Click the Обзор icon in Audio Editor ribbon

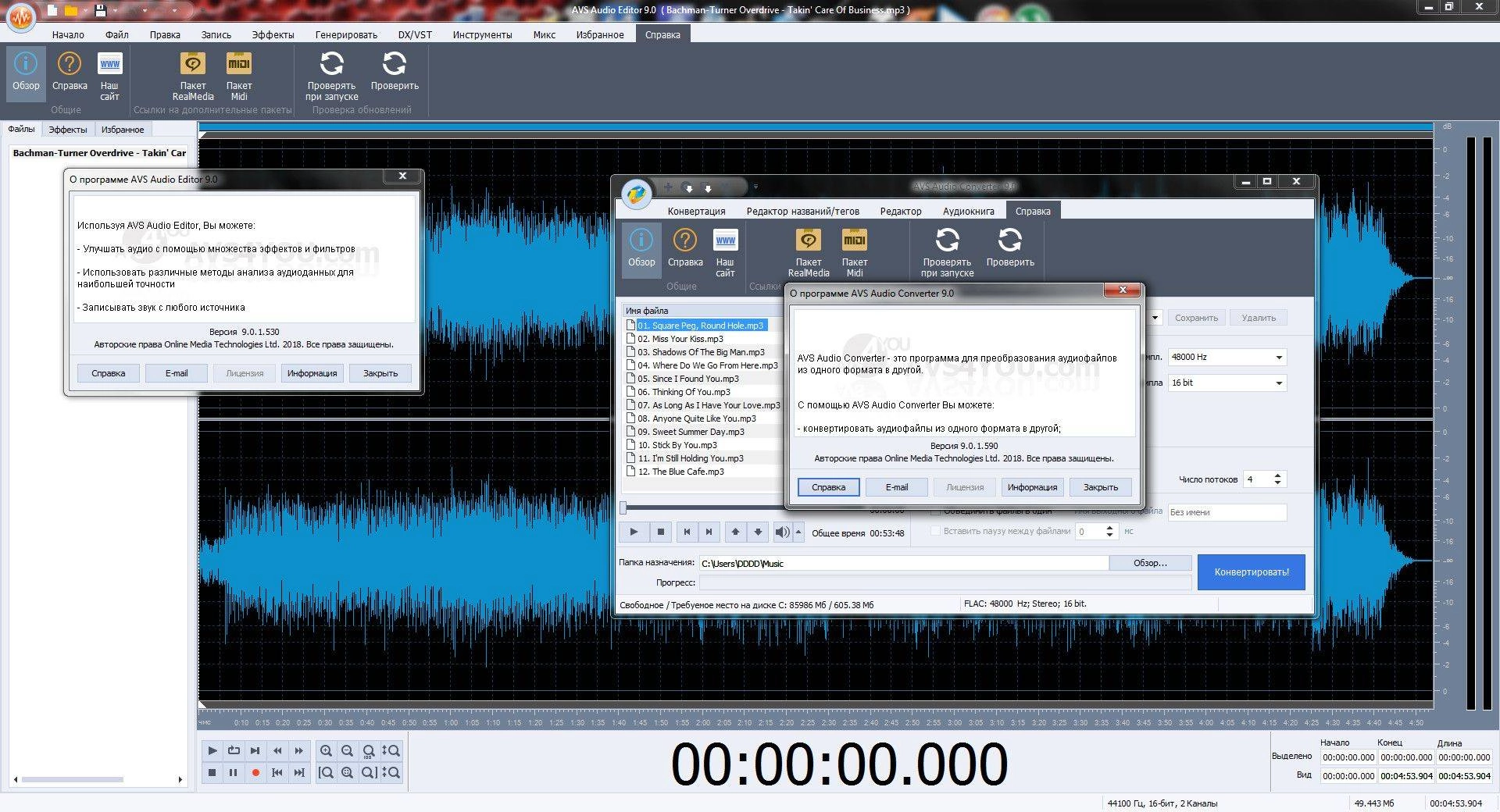26,73
